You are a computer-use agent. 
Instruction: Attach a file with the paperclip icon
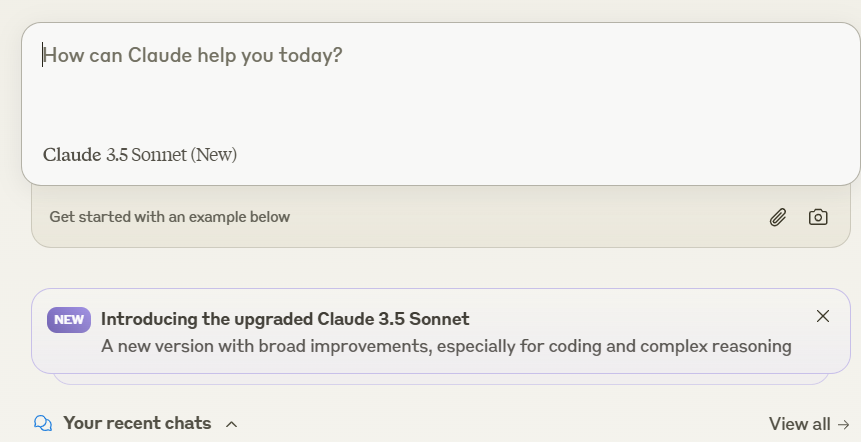coord(778,217)
